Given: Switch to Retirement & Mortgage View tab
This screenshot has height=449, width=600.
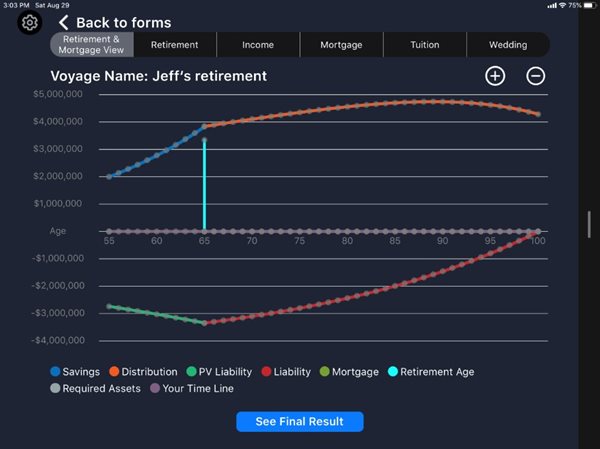Looking at the screenshot, I should [x=92, y=44].
